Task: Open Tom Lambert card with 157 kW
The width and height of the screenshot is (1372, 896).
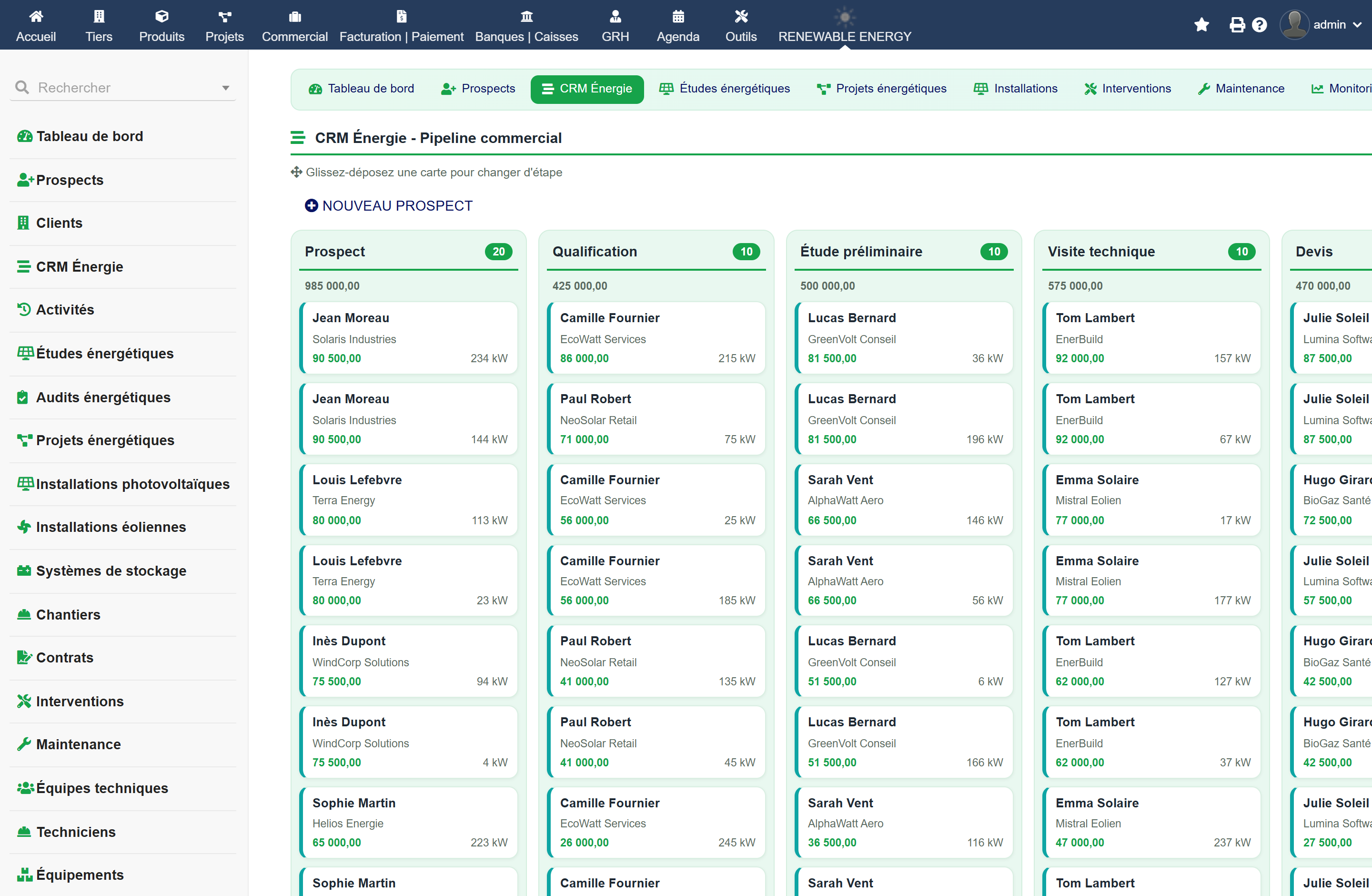Action: point(1152,338)
